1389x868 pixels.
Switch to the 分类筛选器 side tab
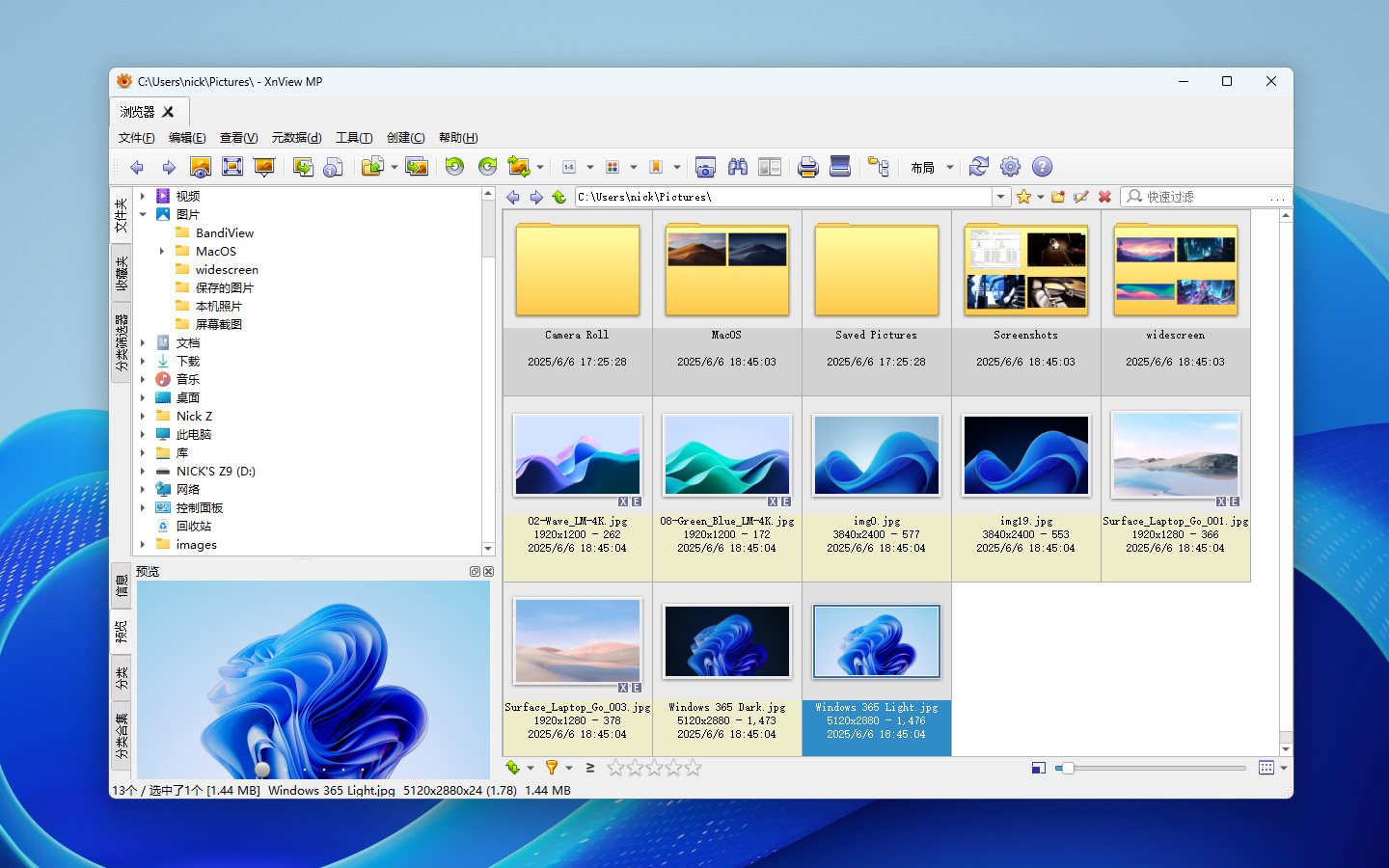pyautogui.click(x=122, y=342)
